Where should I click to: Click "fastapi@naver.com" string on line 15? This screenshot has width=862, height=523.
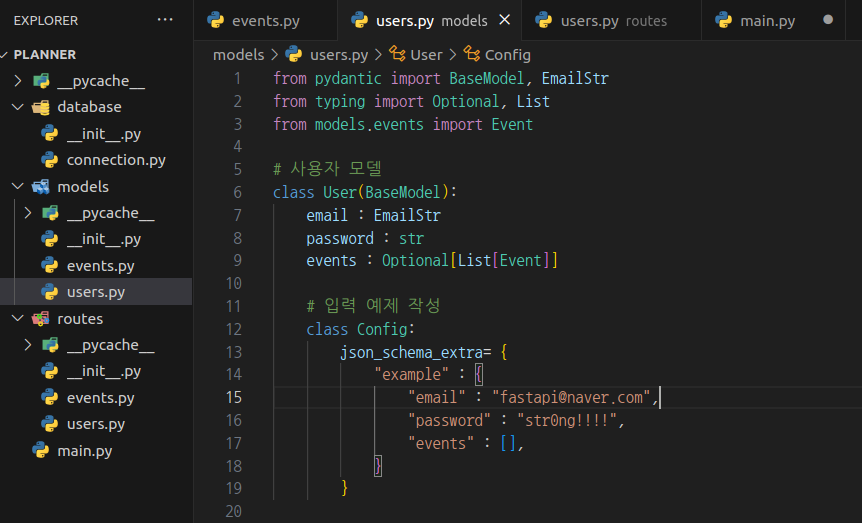coord(571,398)
